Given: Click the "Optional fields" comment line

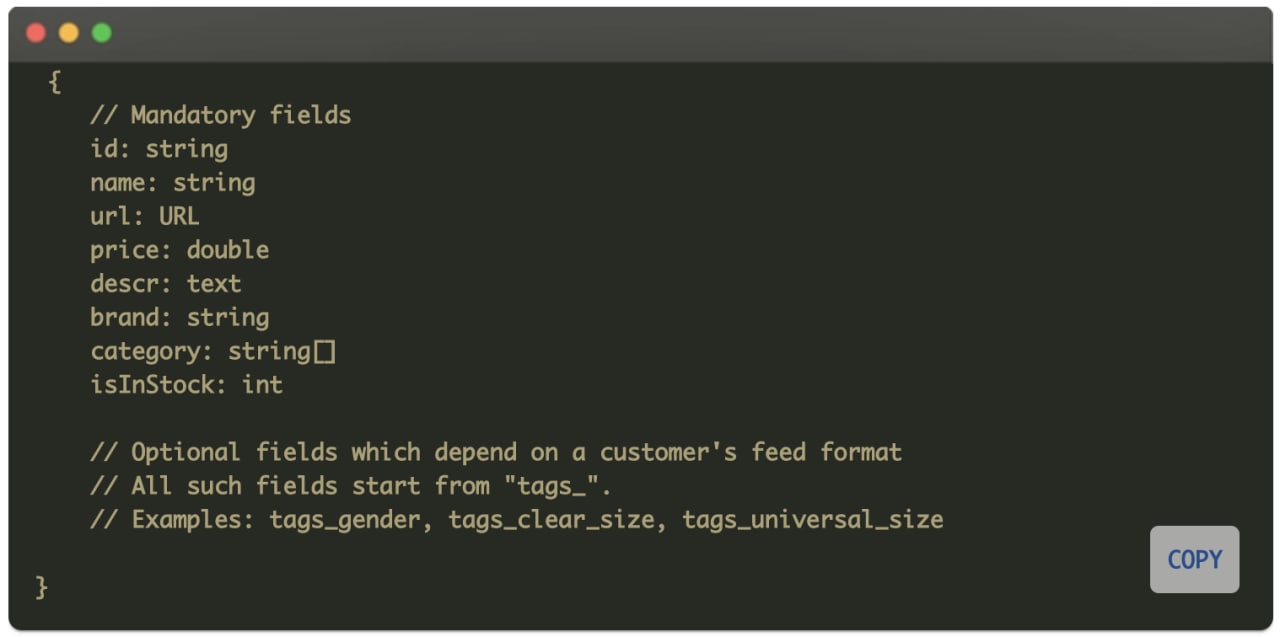Looking at the screenshot, I should 496,452.
